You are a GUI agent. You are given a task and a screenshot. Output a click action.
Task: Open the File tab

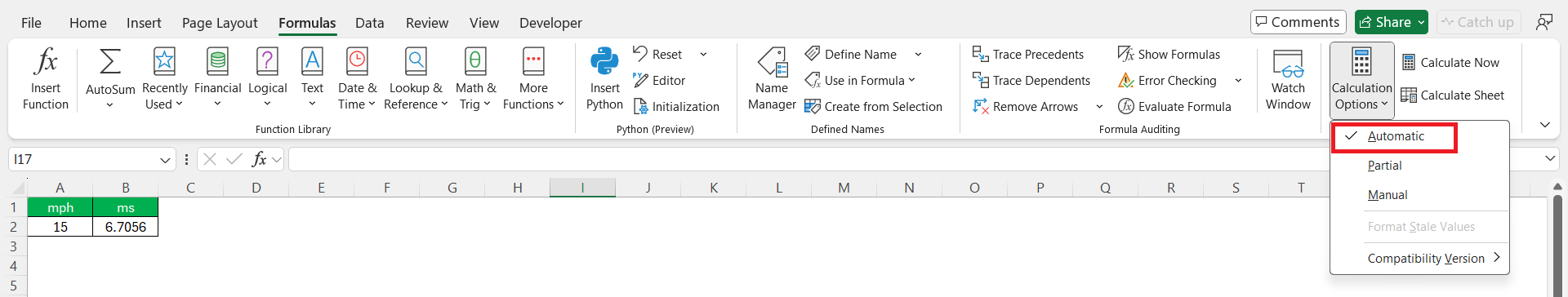coord(31,23)
